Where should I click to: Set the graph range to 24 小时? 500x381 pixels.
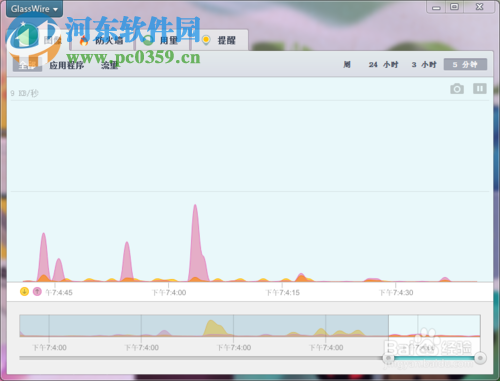click(x=383, y=64)
